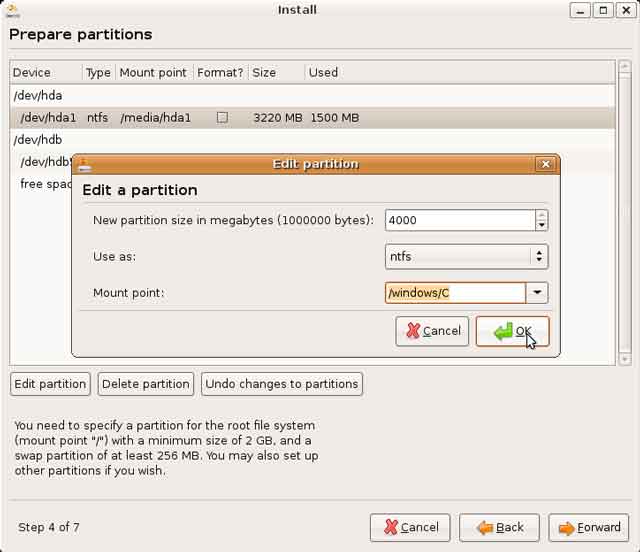Sort by the Size column header
Viewport: 640px width, 552px height.
pos(264,72)
